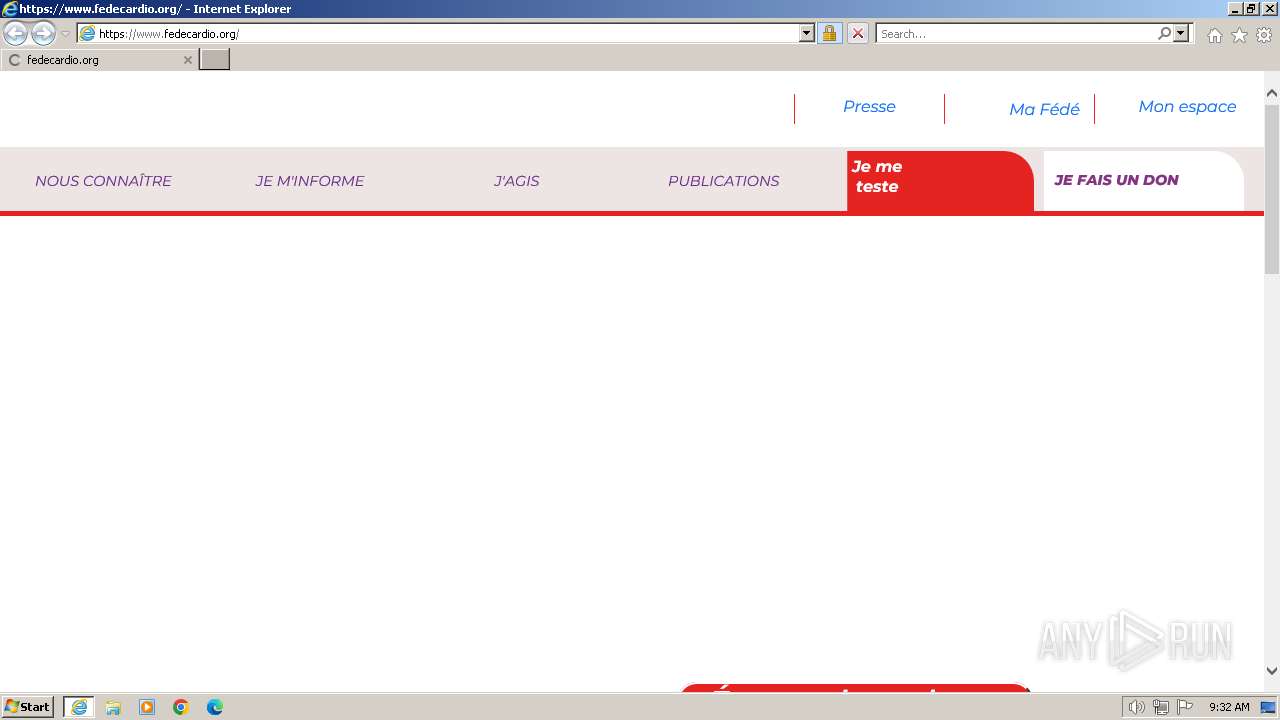Open the Tools gear icon
1280x720 pixels.
[1264, 35]
